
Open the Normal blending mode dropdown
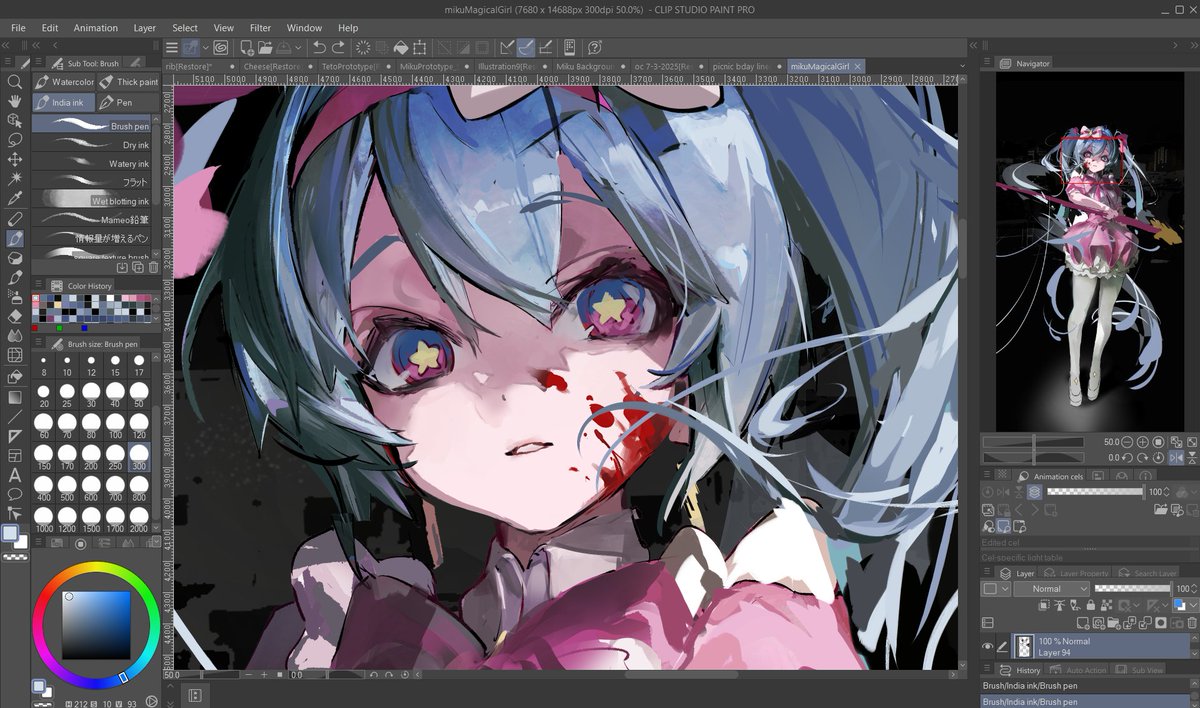coord(1050,588)
